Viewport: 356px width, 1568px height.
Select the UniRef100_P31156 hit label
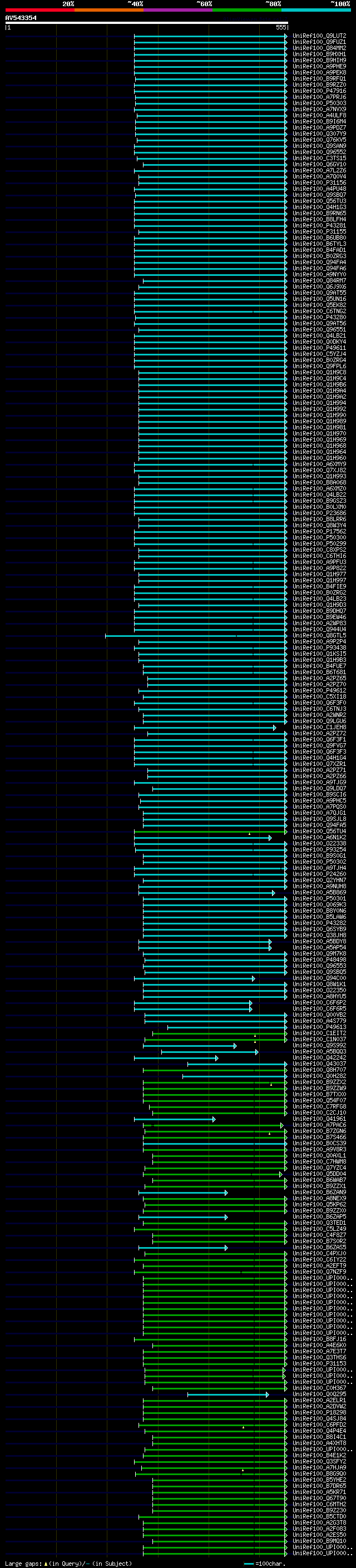(x=319, y=182)
